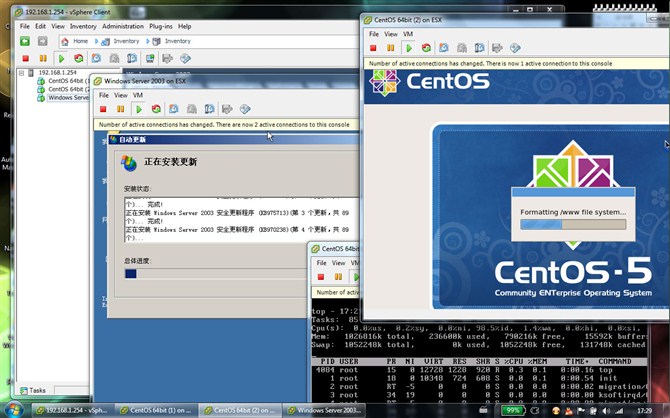Suspend the CentOS 64bit (2) VM
The width and height of the screenshot is (670, 418).
pyautogui.click(x=391, y=48)
